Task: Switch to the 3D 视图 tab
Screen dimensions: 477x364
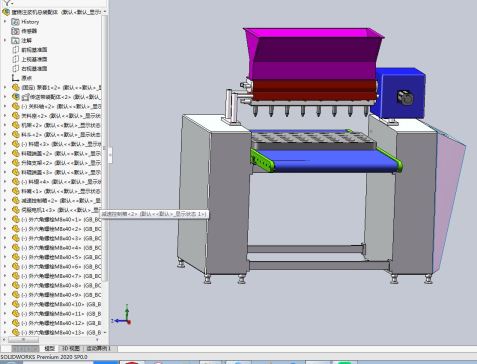Action: pyautogui.click(x=70, y=348)
